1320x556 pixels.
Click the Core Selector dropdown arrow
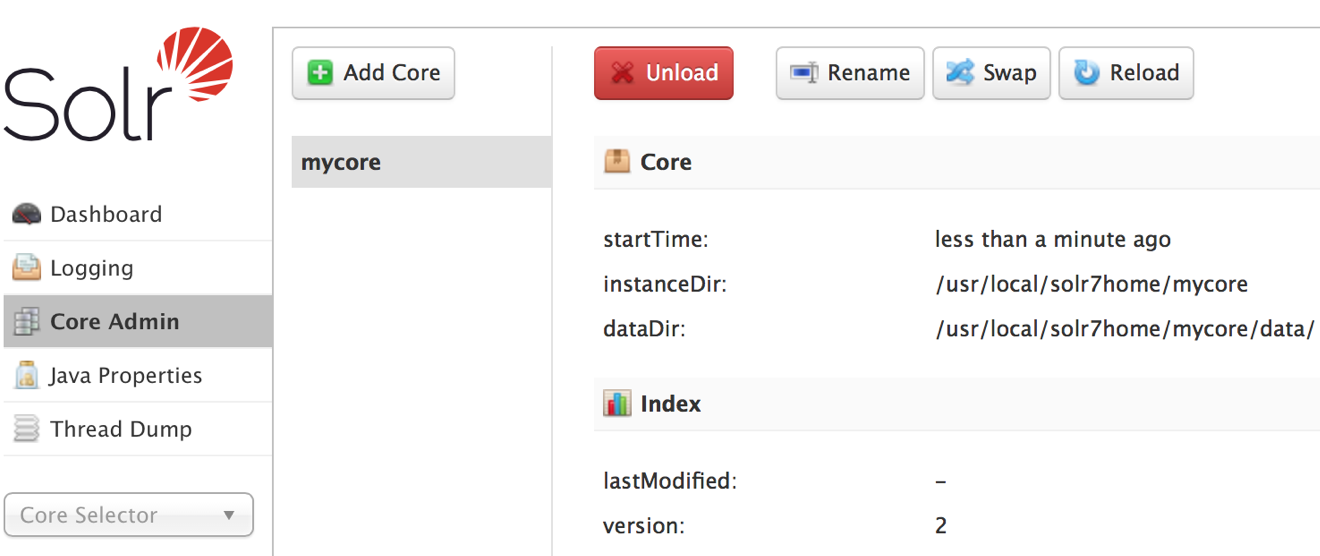coord(229,516)
